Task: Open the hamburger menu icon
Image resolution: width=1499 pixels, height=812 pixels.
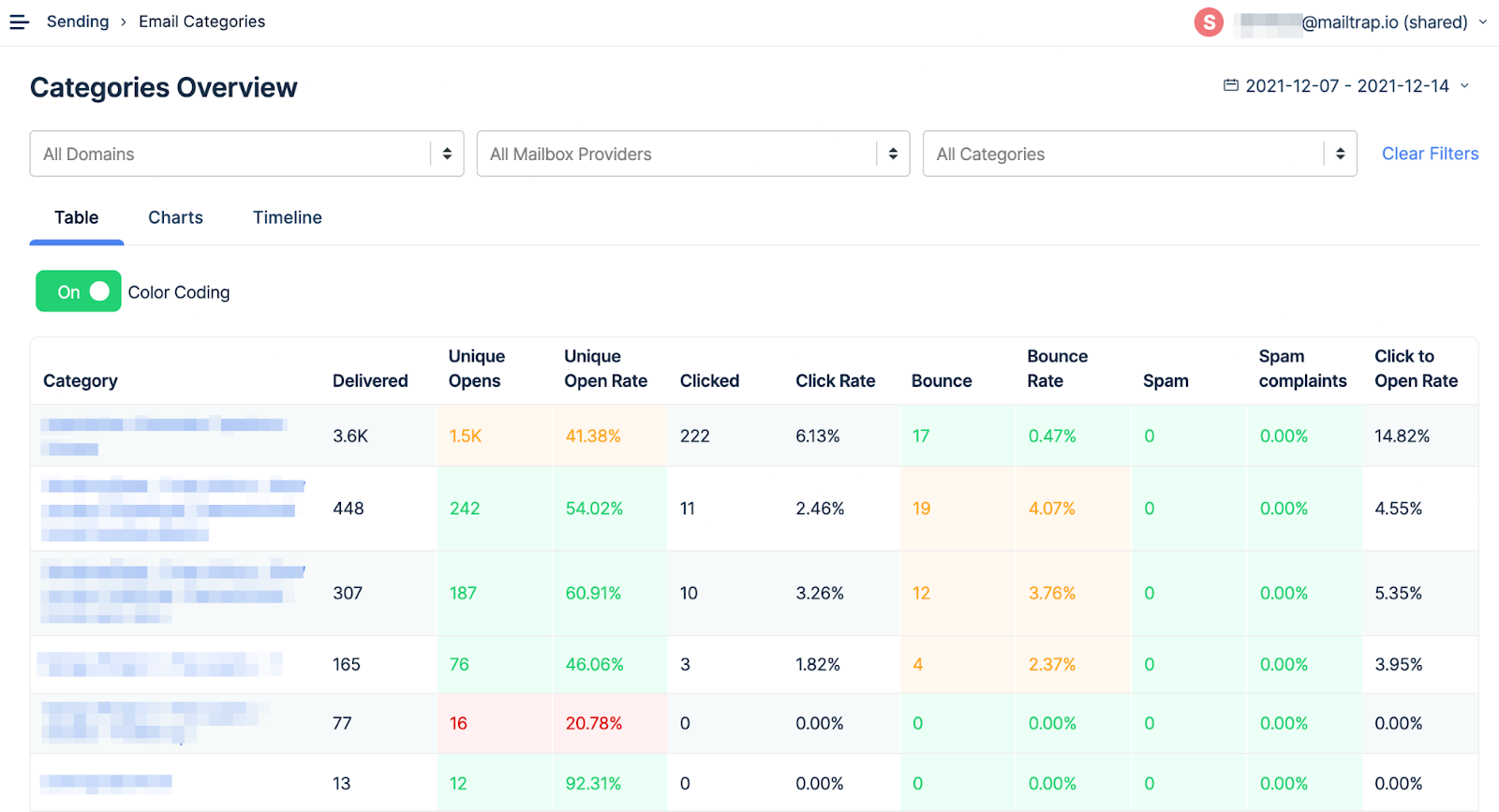Action: coord(19,22)
